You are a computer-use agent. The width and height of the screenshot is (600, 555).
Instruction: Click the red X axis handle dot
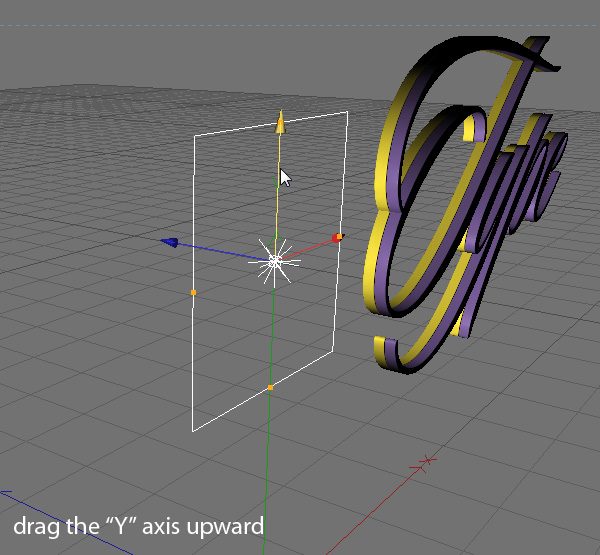pyautogui.click(x=337, y=238)
